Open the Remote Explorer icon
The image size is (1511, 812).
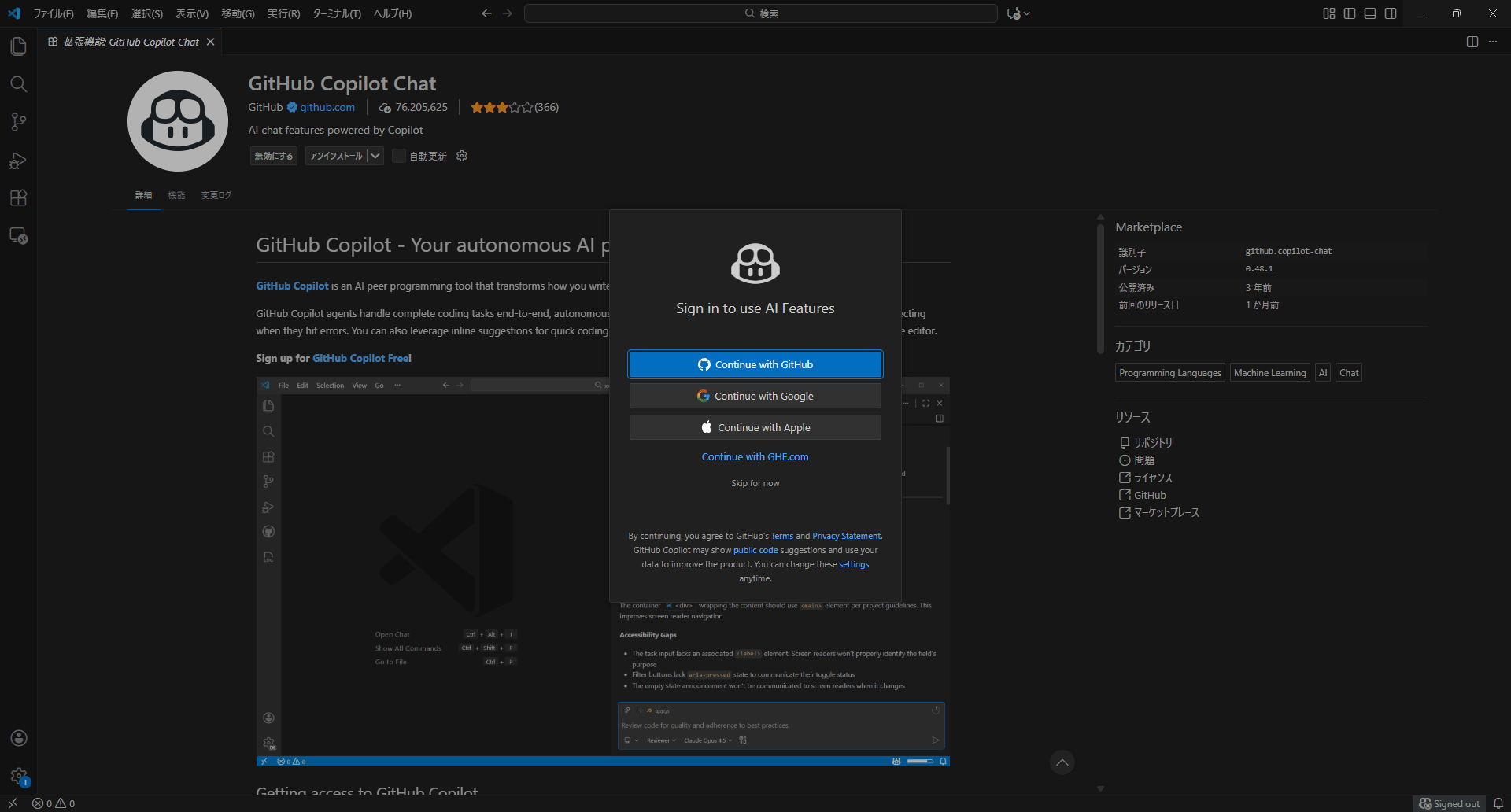pyautogui.click(x=18, y=236)
